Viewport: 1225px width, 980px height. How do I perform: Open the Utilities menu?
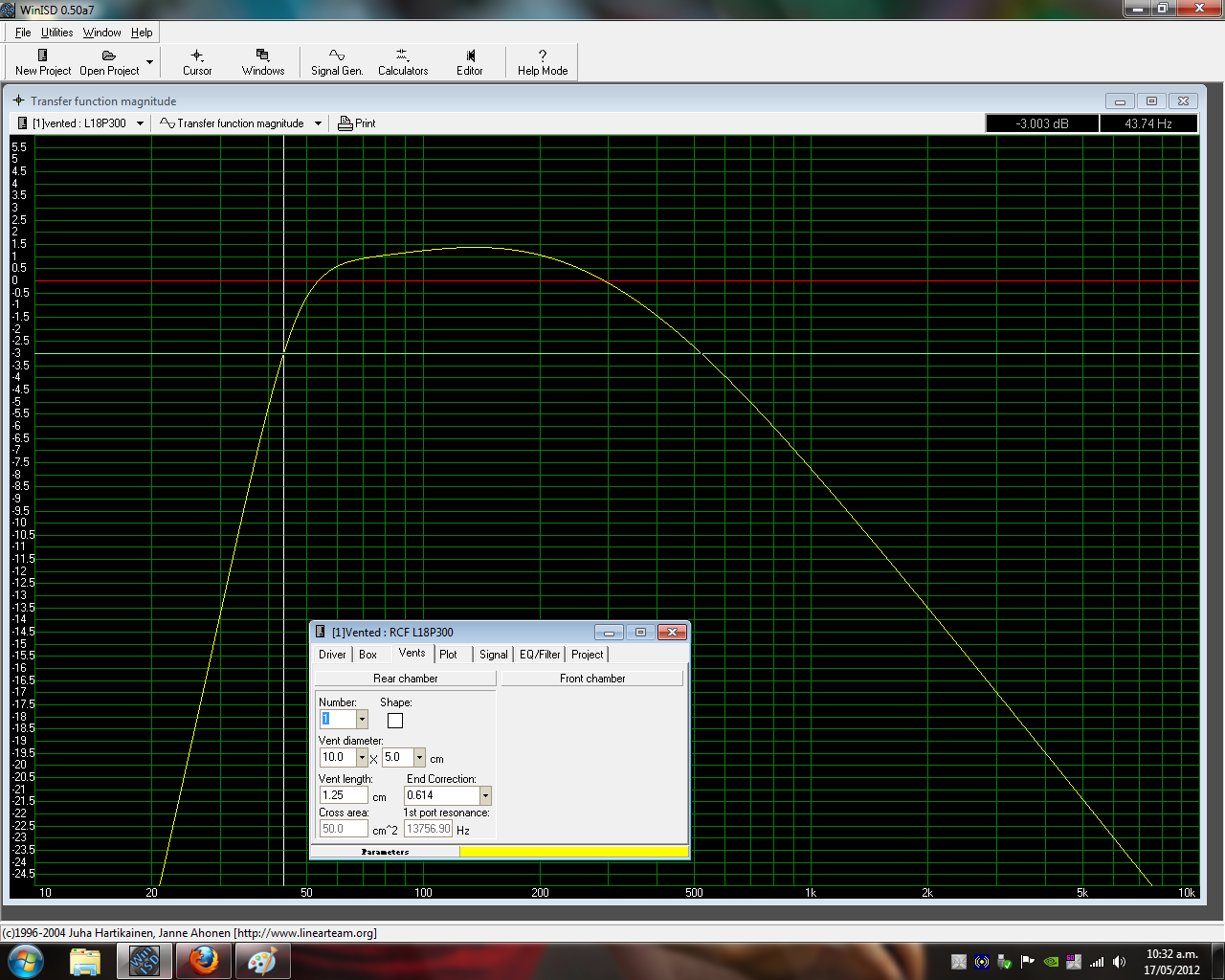[x=56, y=33]
